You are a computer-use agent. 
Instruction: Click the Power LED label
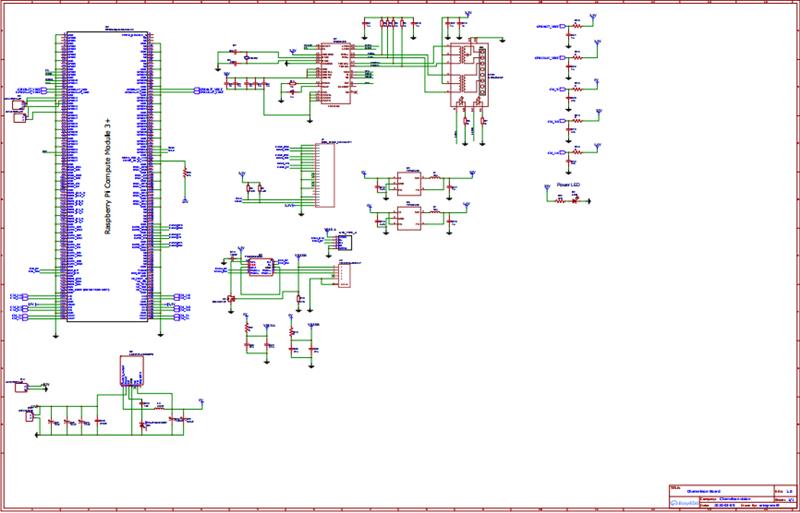coord(568,185)
